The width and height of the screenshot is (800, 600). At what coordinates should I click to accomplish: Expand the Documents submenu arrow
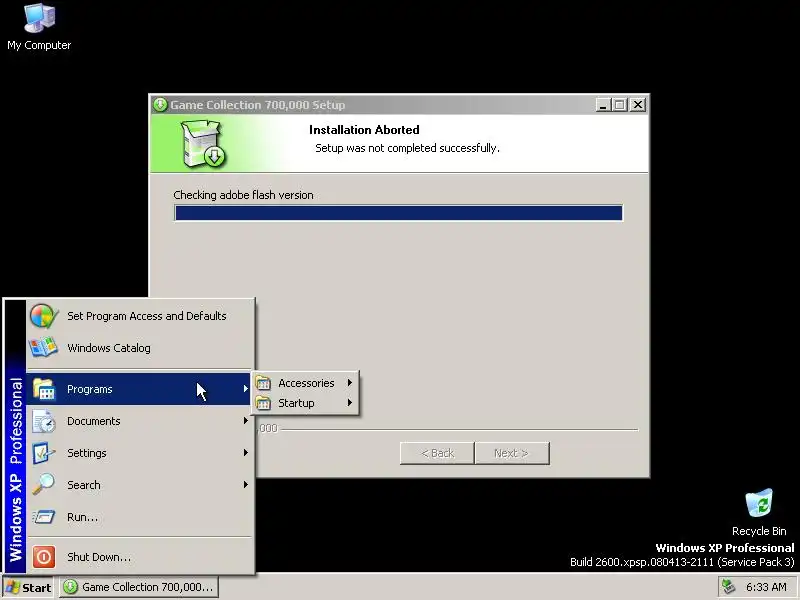[246, 421]
